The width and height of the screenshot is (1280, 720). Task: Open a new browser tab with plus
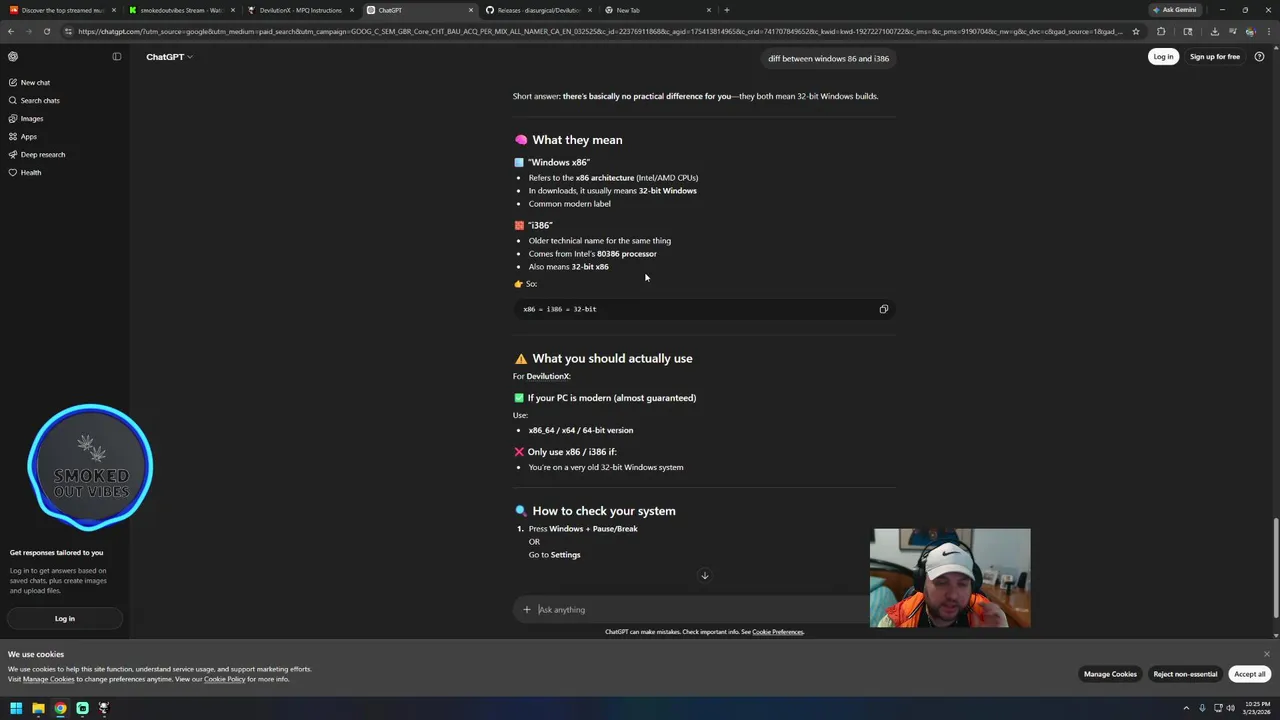[x=727, y=10]
